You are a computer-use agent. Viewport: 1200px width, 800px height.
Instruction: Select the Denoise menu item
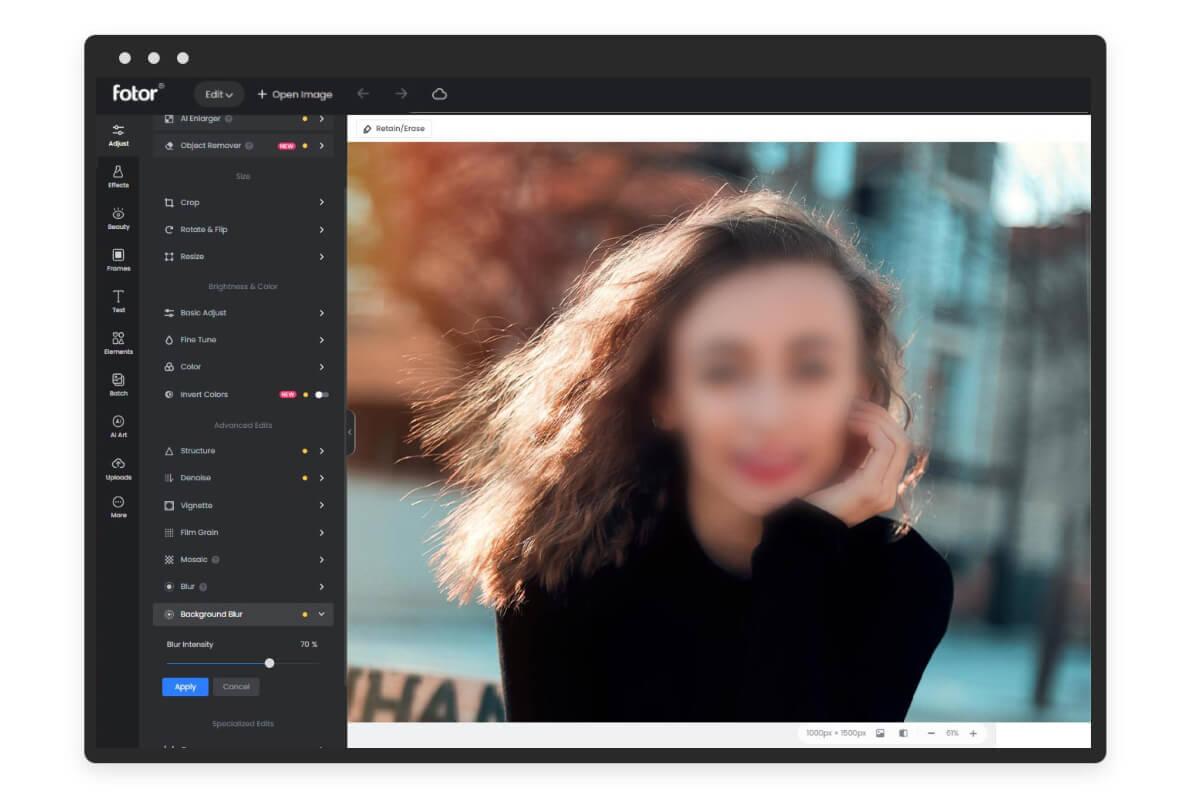(243, 478)
